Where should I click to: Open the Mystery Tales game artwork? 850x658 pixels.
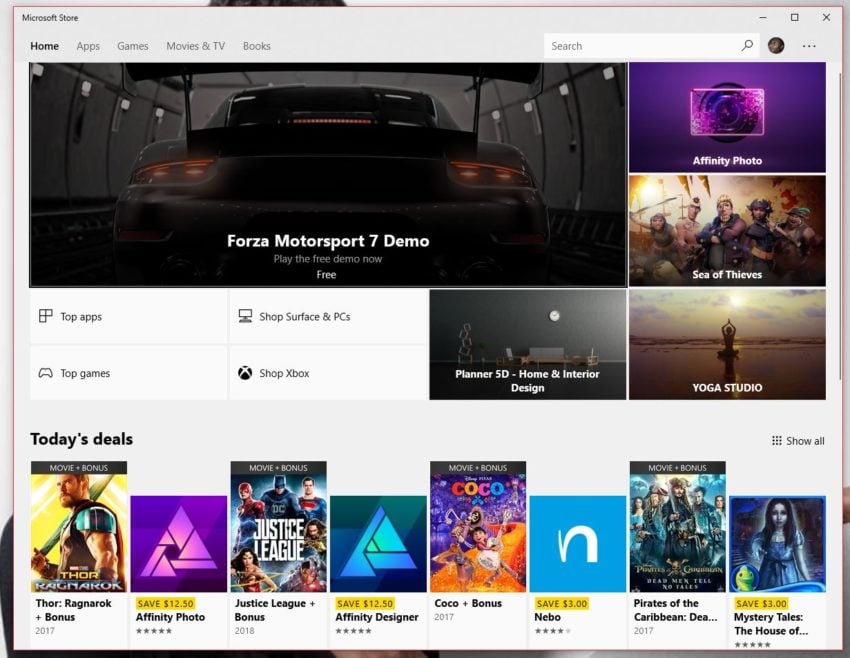point(777,544)
